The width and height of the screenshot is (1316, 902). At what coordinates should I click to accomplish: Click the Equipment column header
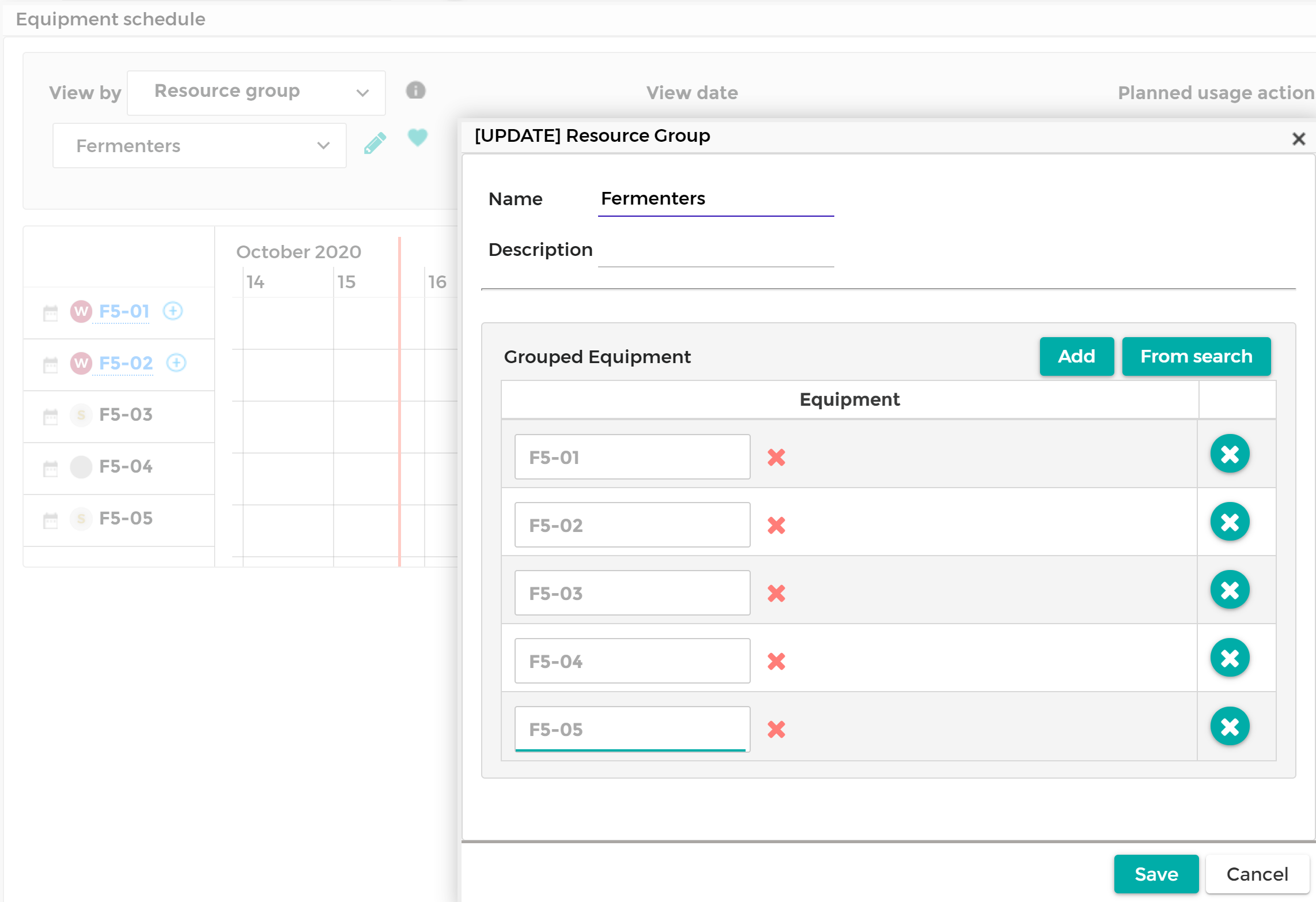coord(849,399)
